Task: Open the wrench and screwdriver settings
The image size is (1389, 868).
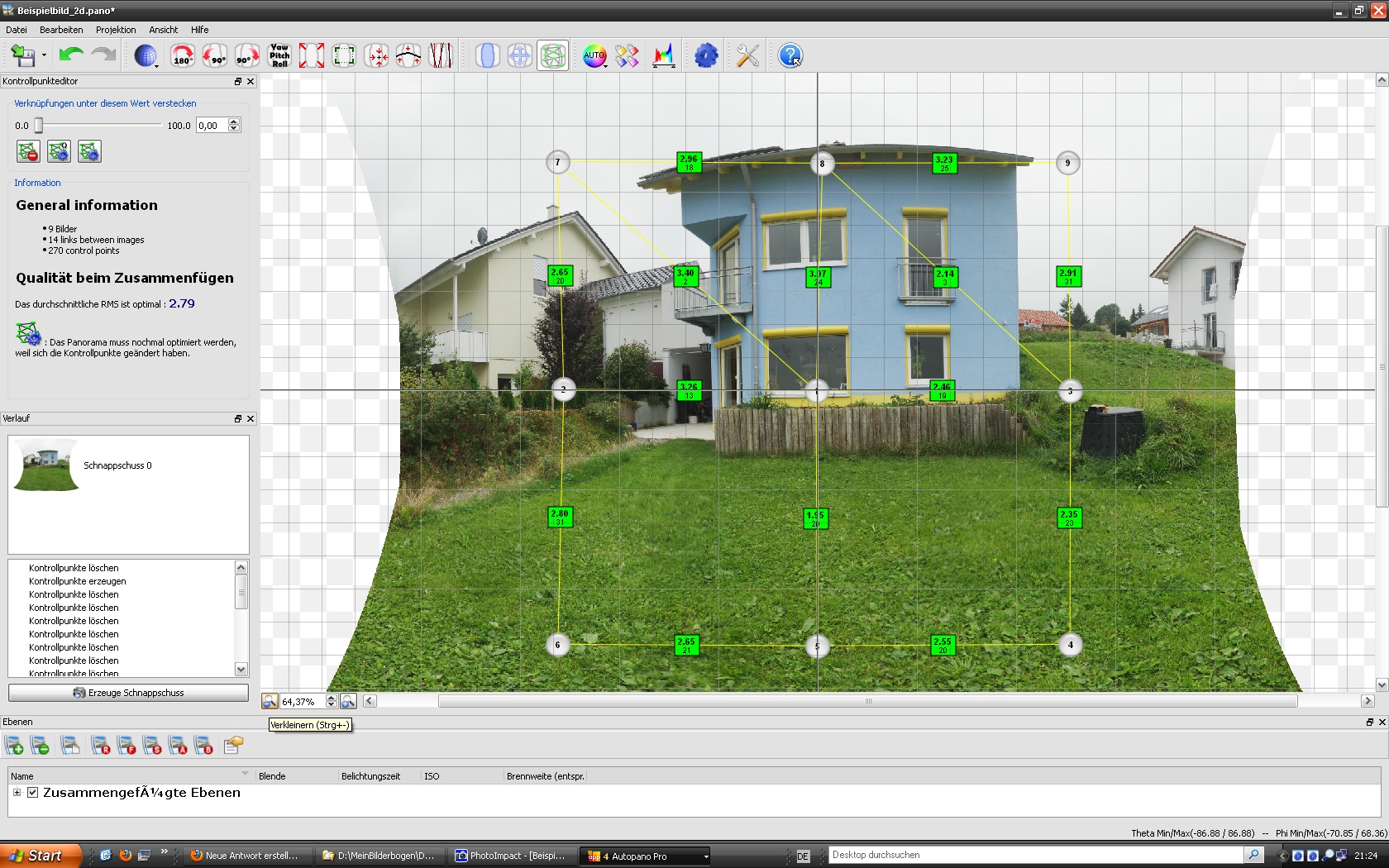Action: click(747, 55)
